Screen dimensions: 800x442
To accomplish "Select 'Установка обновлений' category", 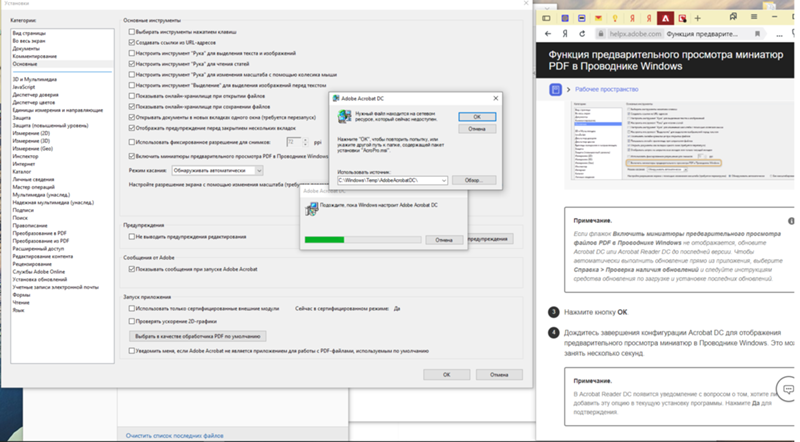I will 40,280.
